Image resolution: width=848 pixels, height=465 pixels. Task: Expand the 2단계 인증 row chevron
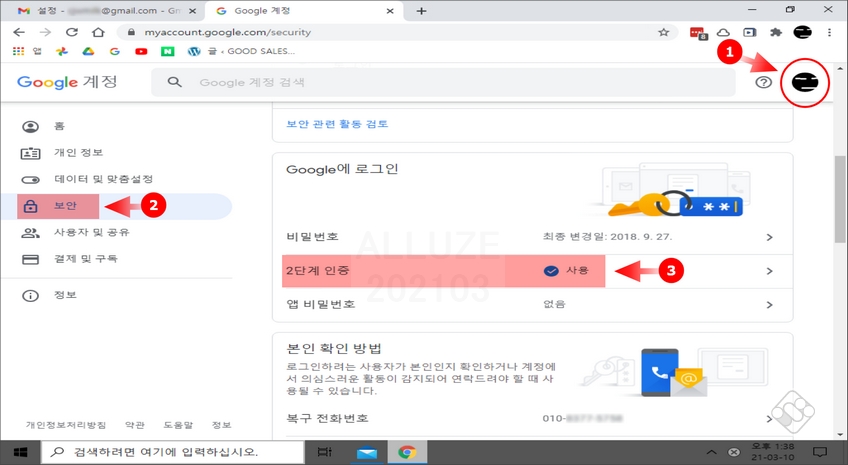click(770, 271)
